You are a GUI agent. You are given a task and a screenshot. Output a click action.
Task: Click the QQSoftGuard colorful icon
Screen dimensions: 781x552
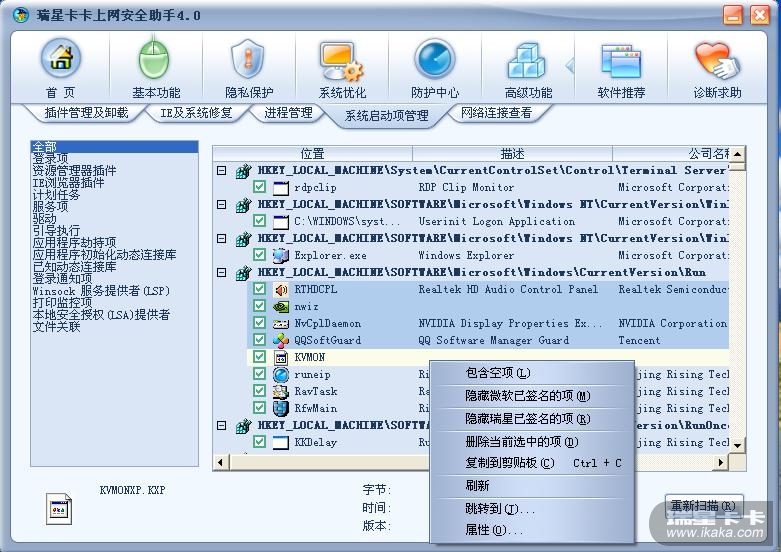281,341
